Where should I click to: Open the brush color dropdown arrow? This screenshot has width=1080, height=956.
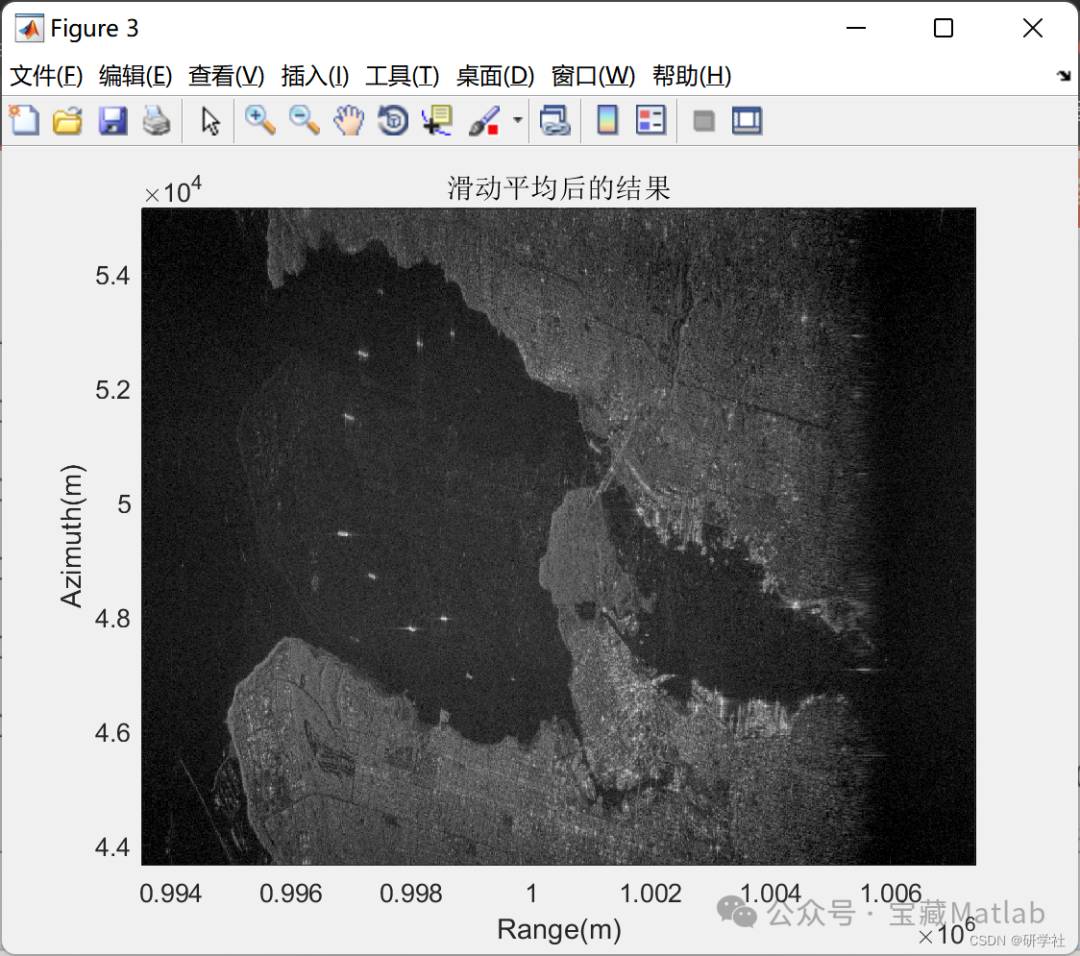[517, 120]
